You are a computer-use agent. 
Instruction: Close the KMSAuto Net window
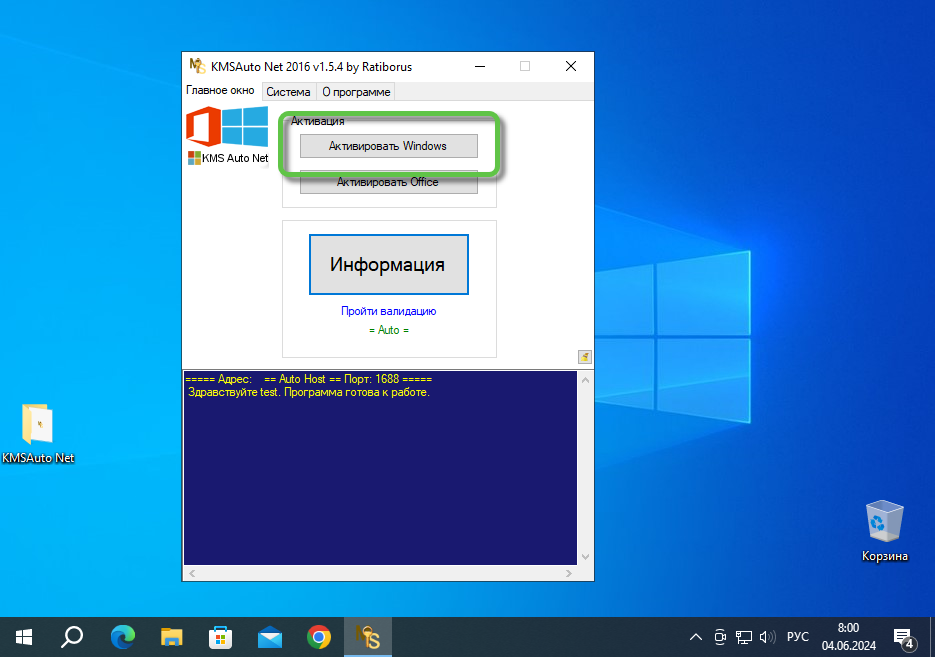571,66
